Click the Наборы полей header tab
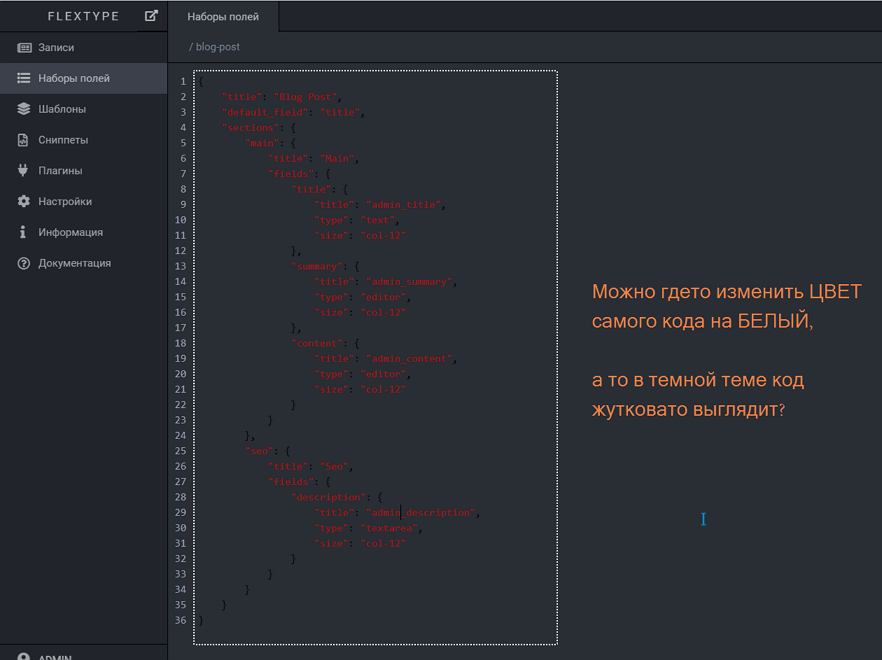 click(223, 17)
